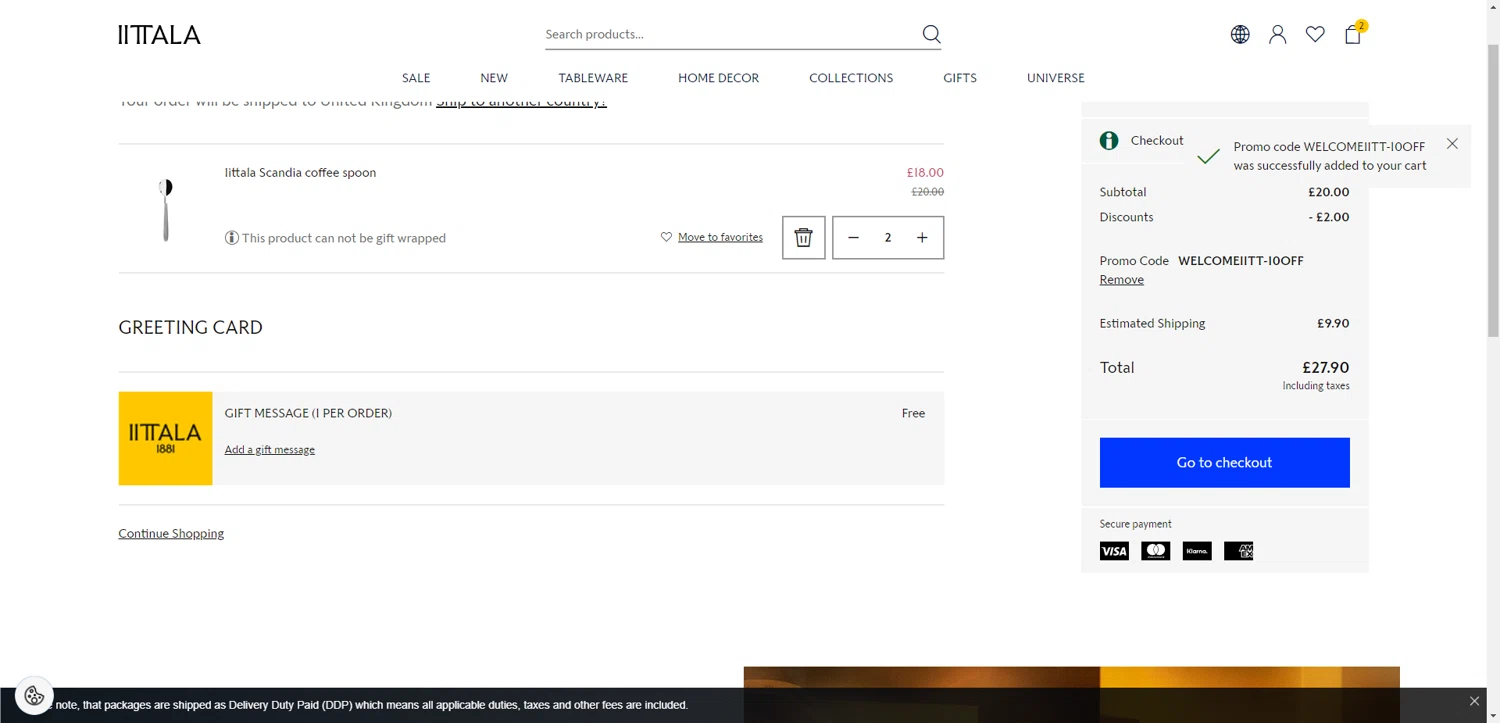Click the Visa payment icon
Image resolution: width=1500 pixels, height=723 pixels.
1114,551
